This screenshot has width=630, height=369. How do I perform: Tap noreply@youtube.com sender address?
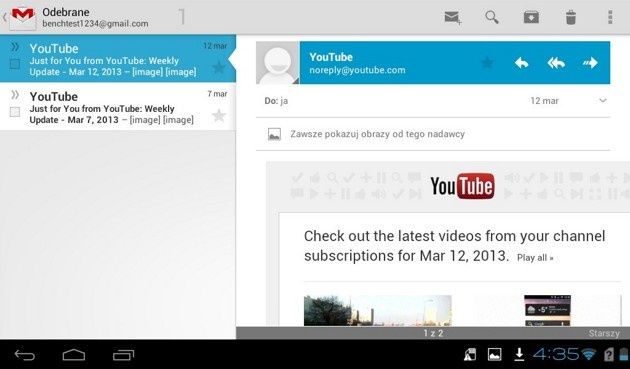point(357,70)
